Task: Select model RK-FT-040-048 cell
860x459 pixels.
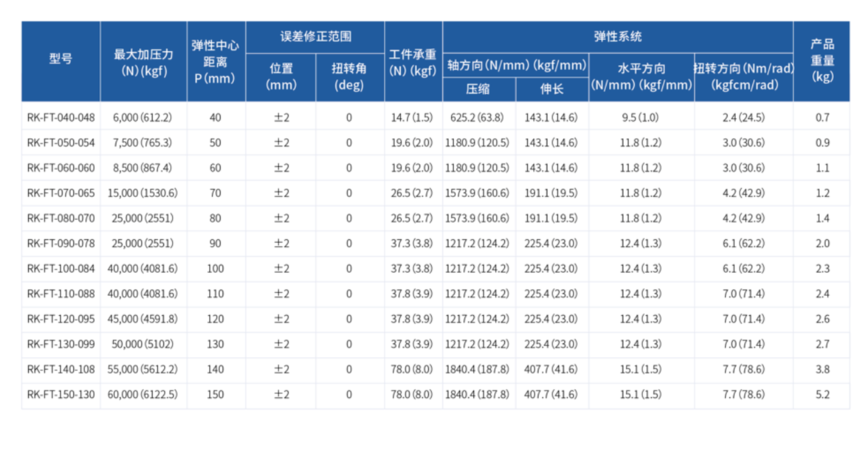Action: coord(61,118)
